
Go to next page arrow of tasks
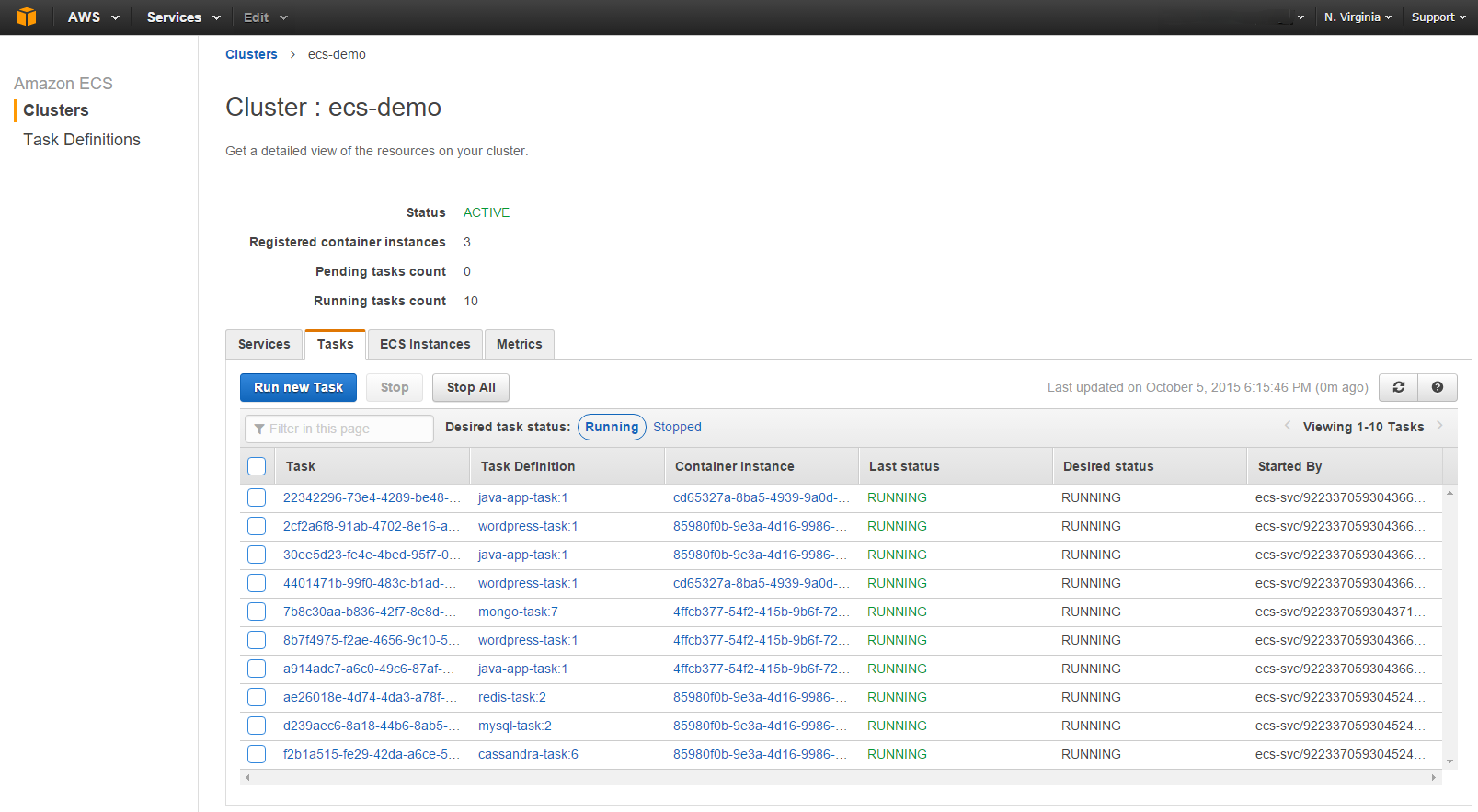(x=1439, y=426)
